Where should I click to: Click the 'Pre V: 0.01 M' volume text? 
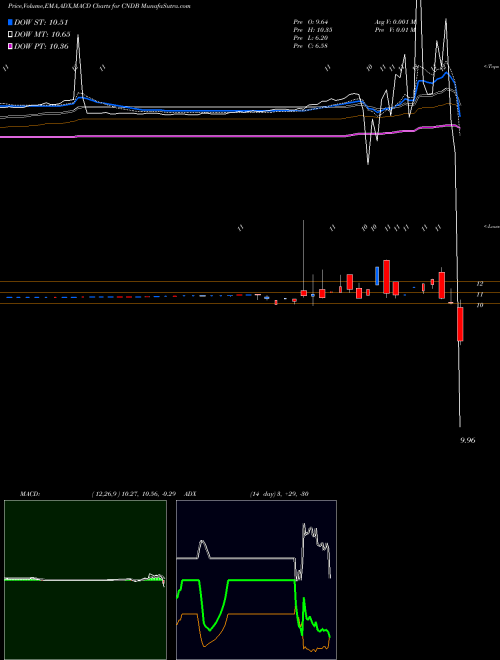coord(396,30)
